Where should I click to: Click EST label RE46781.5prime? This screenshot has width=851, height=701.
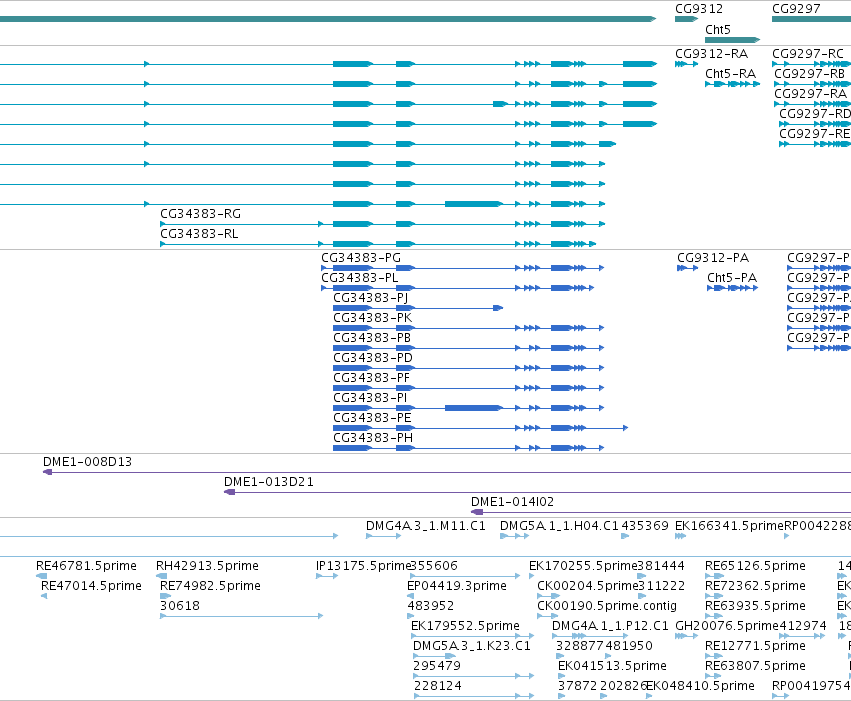pos(86,566)
